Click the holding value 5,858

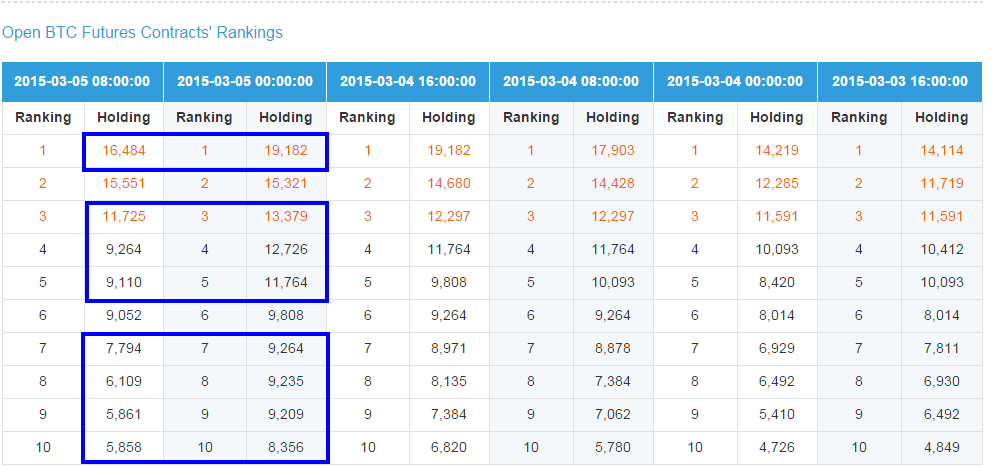pyautogui.click(x=123, y=448)
